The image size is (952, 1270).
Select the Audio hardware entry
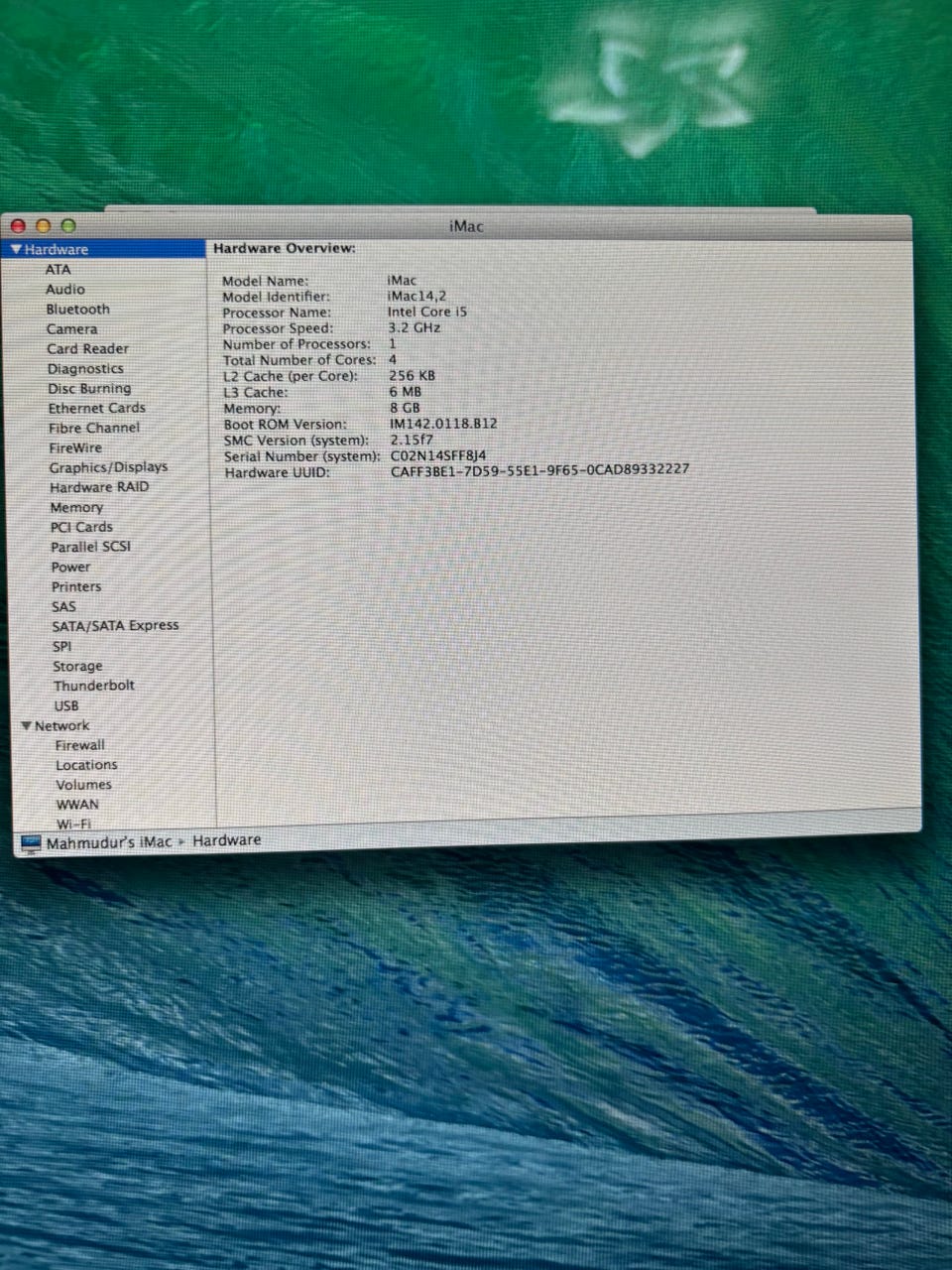65,290
